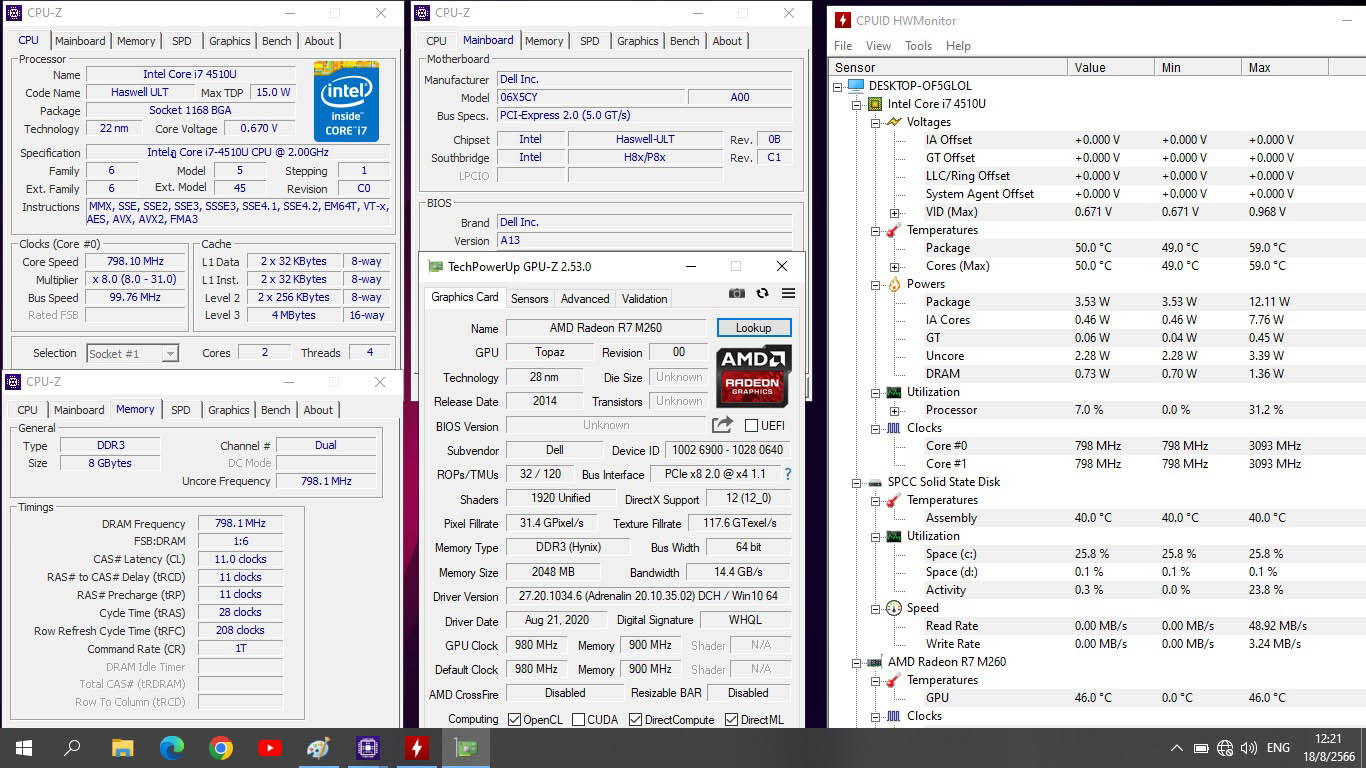Viewport: 1366px width, 768px height.
Task: Launch Microsoft Edge from taskbar
Action: pos(171,748)
